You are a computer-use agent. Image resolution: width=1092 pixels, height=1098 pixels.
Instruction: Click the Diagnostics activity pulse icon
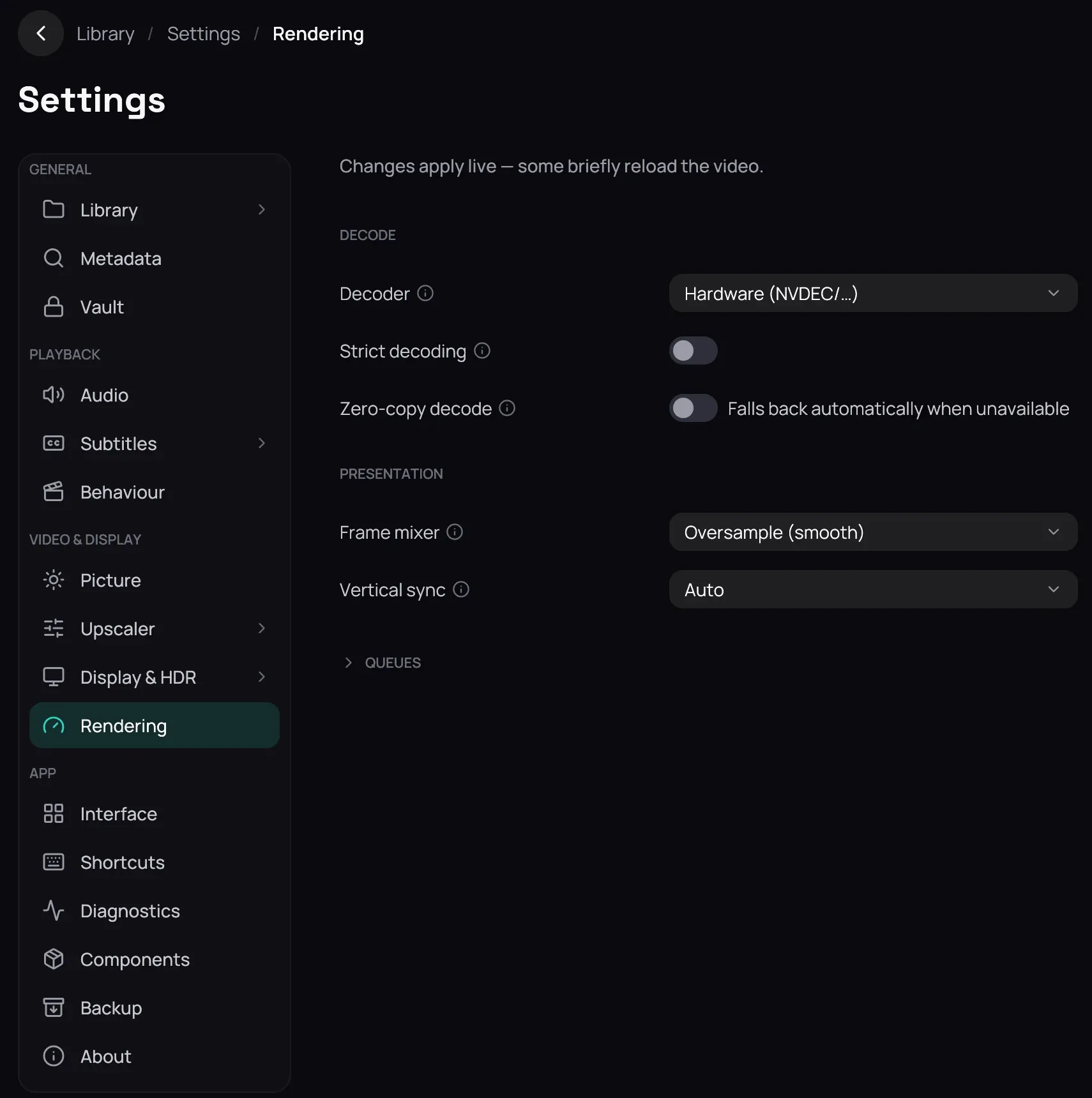[x=54, y=910]
